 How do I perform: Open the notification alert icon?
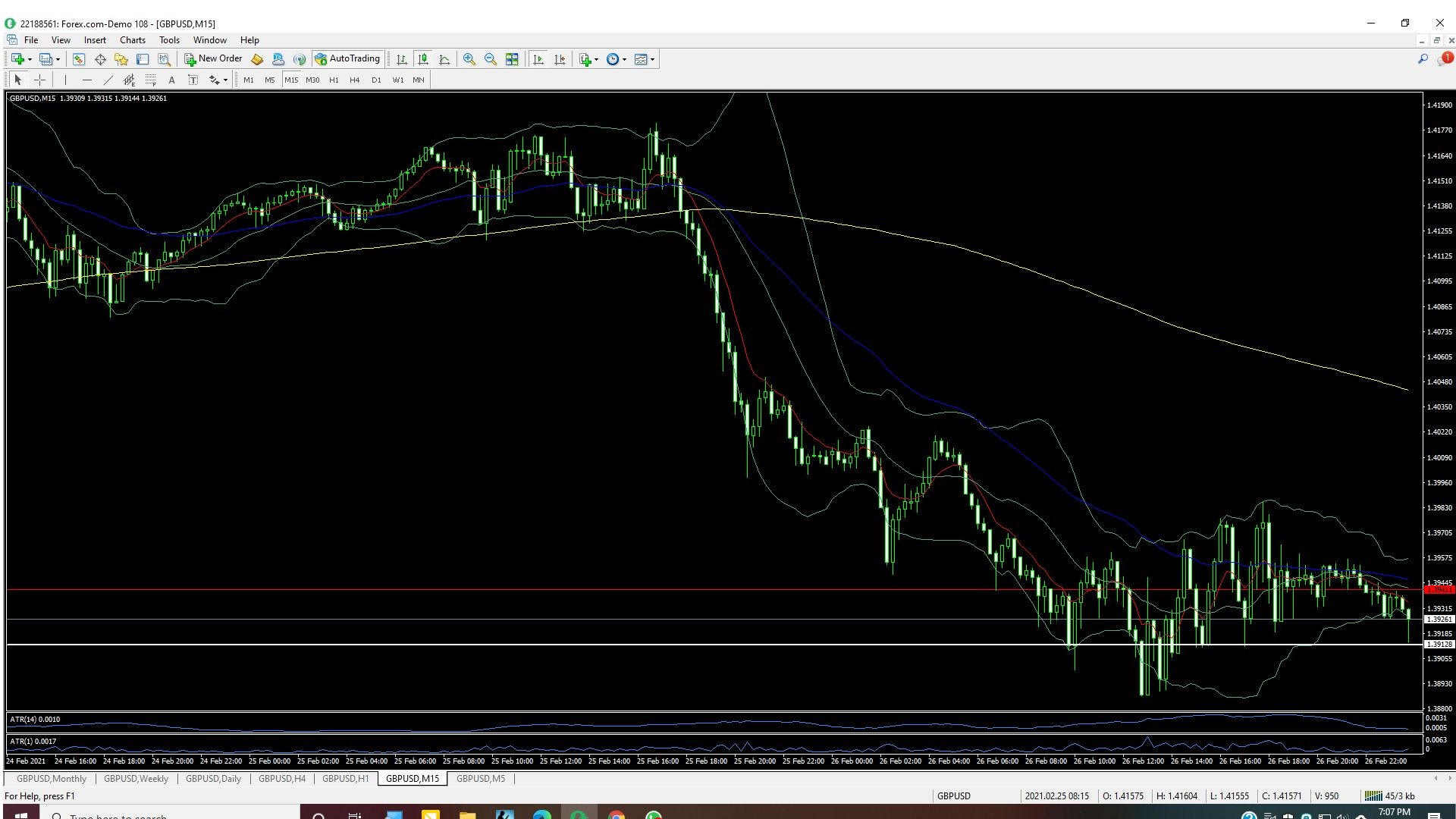point(1445,59)
